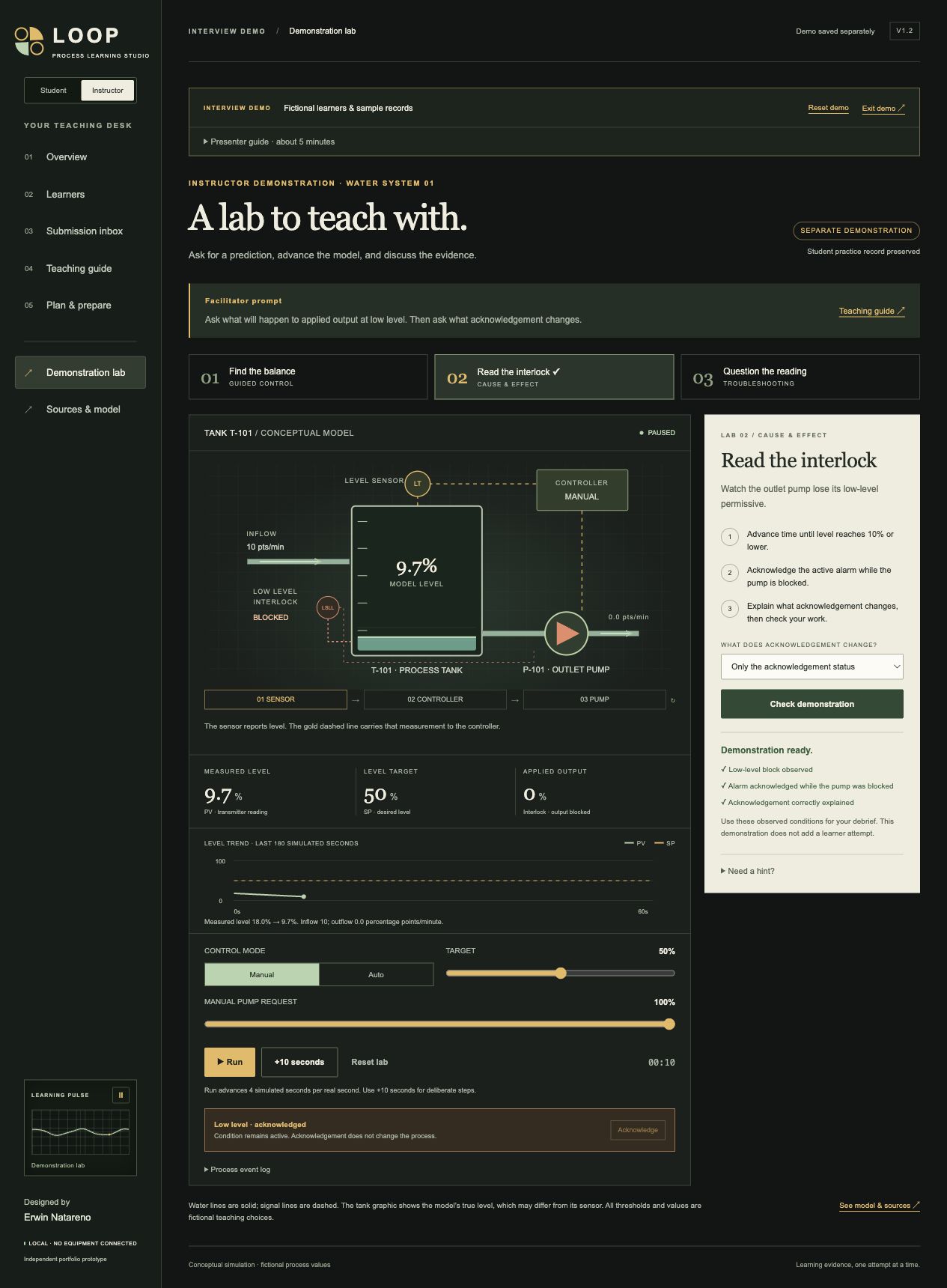
Task: Open Sources & model in the sidebar
Action: point(80,410)
